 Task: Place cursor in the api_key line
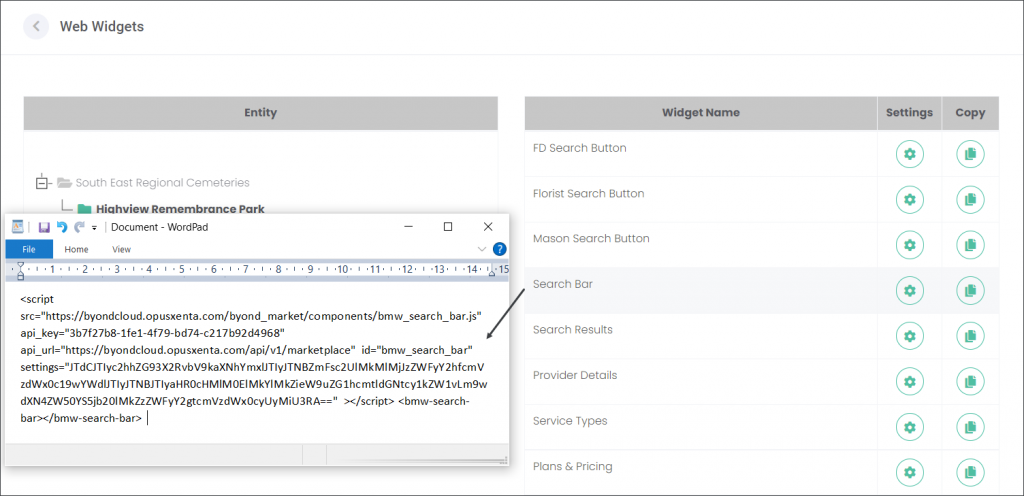coord(153,332)
